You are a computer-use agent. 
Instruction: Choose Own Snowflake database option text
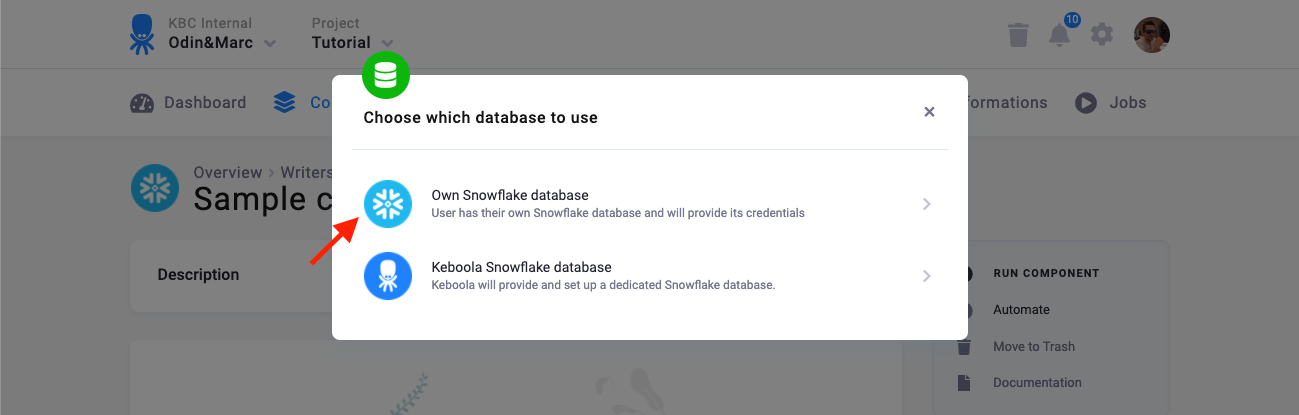510,195
